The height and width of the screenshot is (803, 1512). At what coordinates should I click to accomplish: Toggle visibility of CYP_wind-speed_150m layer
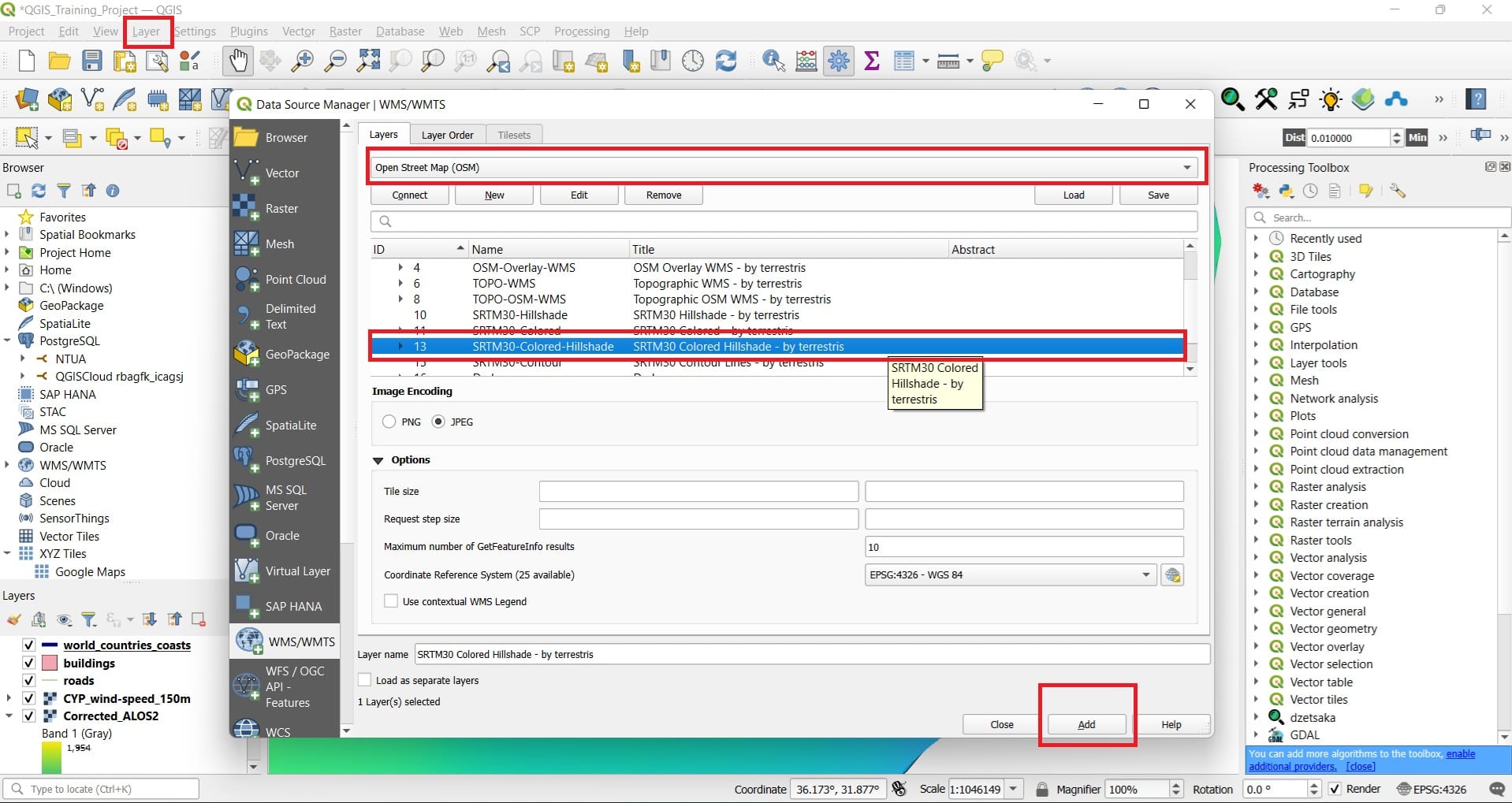coord(29,698)
